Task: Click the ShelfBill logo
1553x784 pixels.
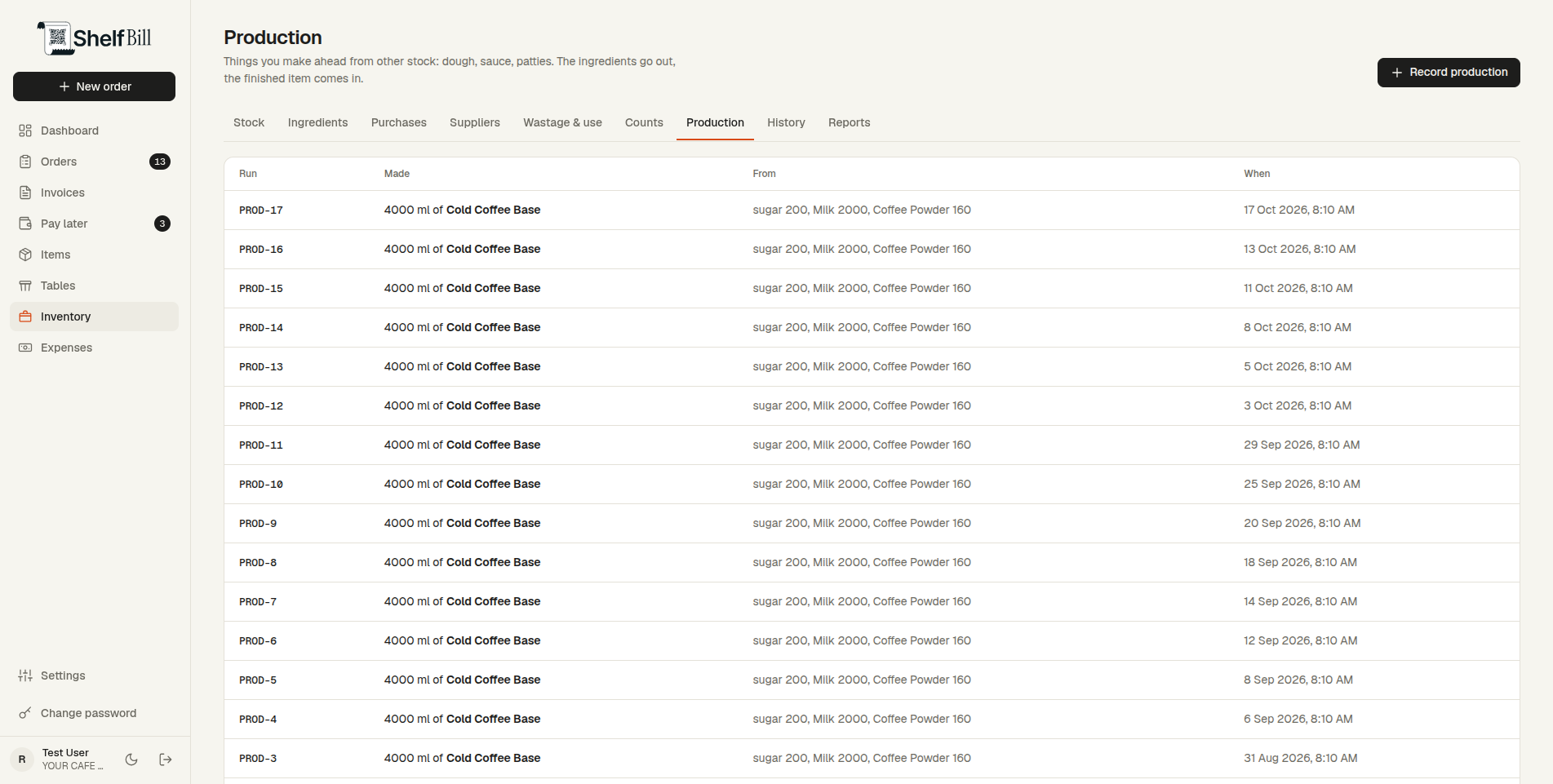Action: [x=95, y=38]
